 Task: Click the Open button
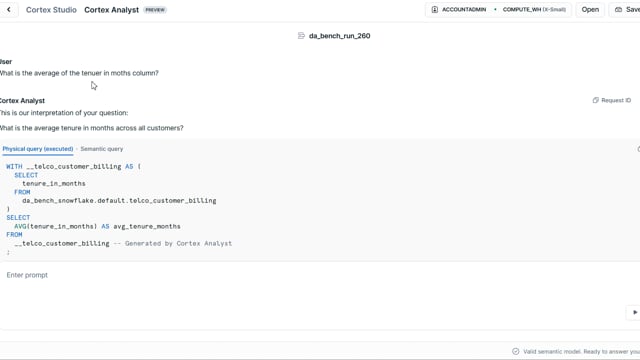(x=590, y=9)
